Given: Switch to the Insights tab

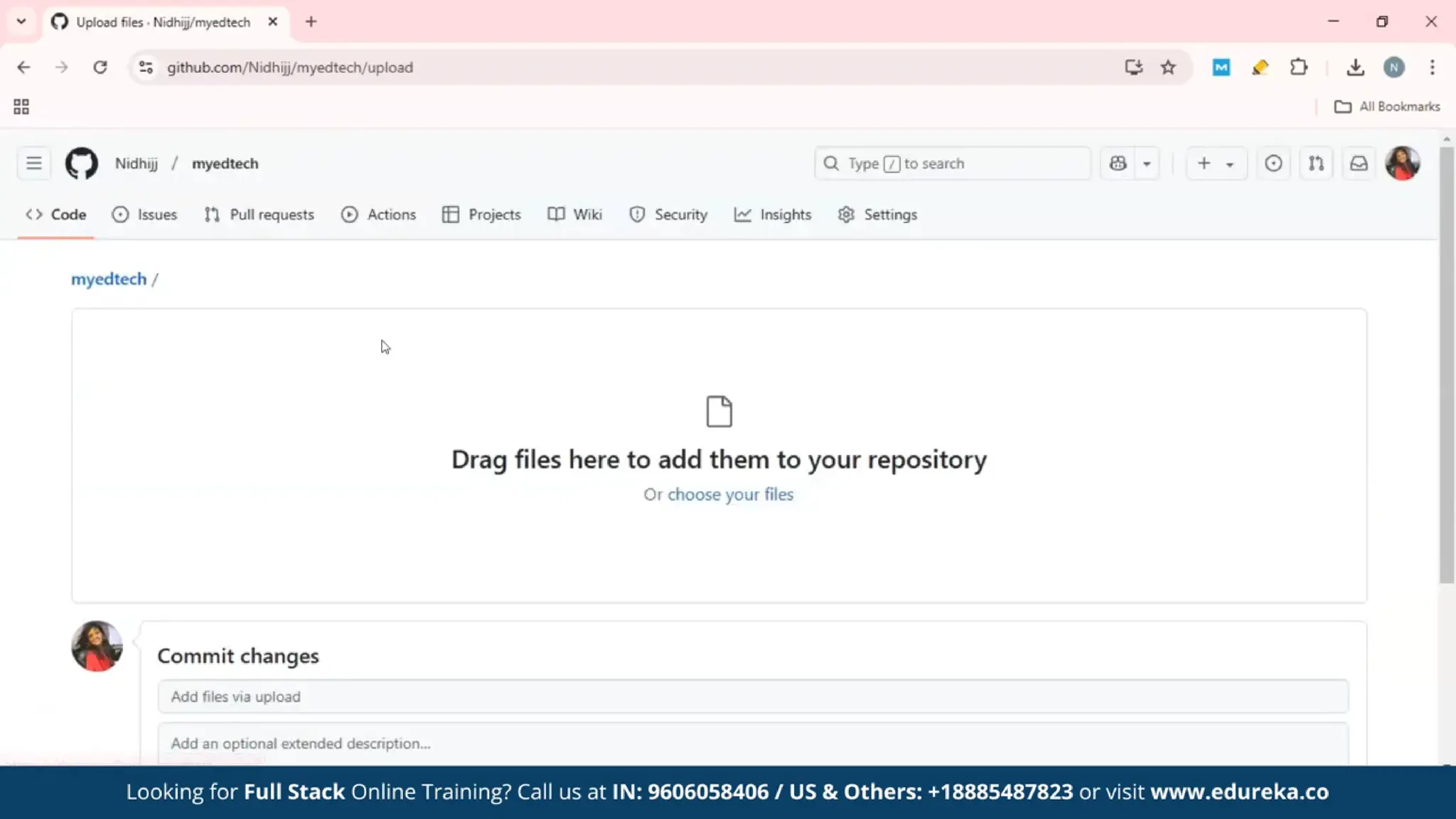Looking at the screenshot, I should (x=773, y=215).
